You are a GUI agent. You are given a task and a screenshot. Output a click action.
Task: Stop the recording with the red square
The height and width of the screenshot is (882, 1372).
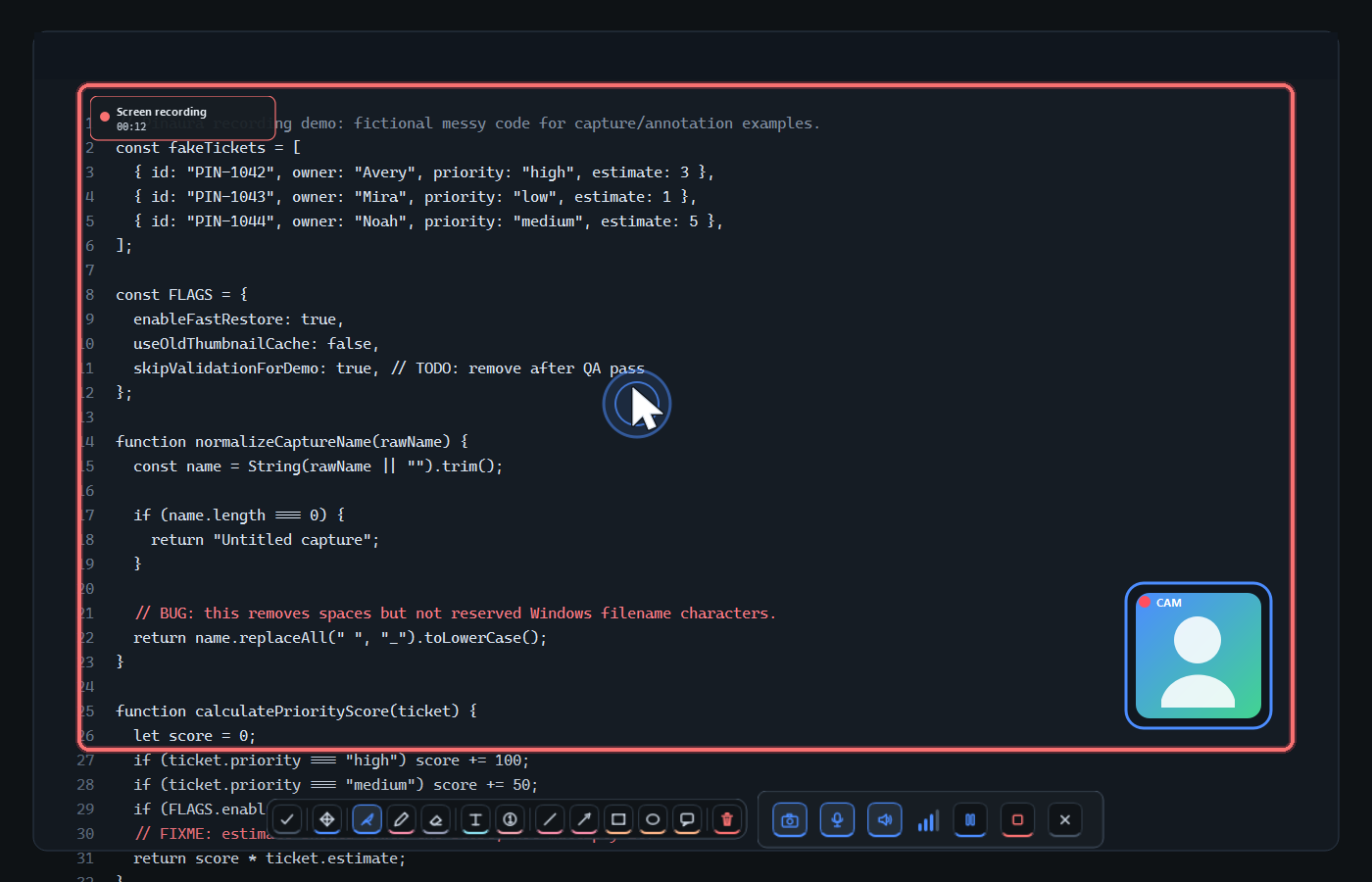click(1017, 820)
